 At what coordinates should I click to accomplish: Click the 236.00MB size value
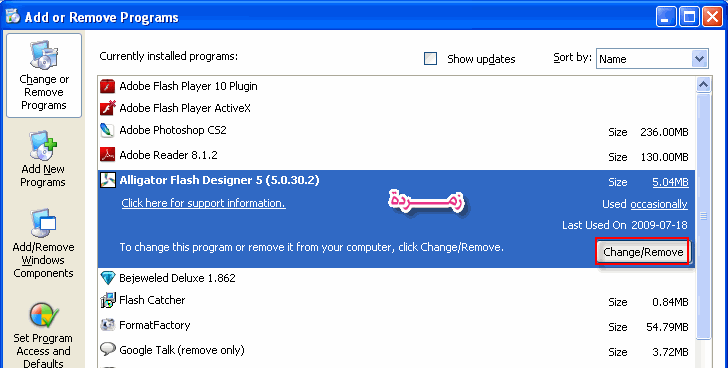tap(664, 132)
